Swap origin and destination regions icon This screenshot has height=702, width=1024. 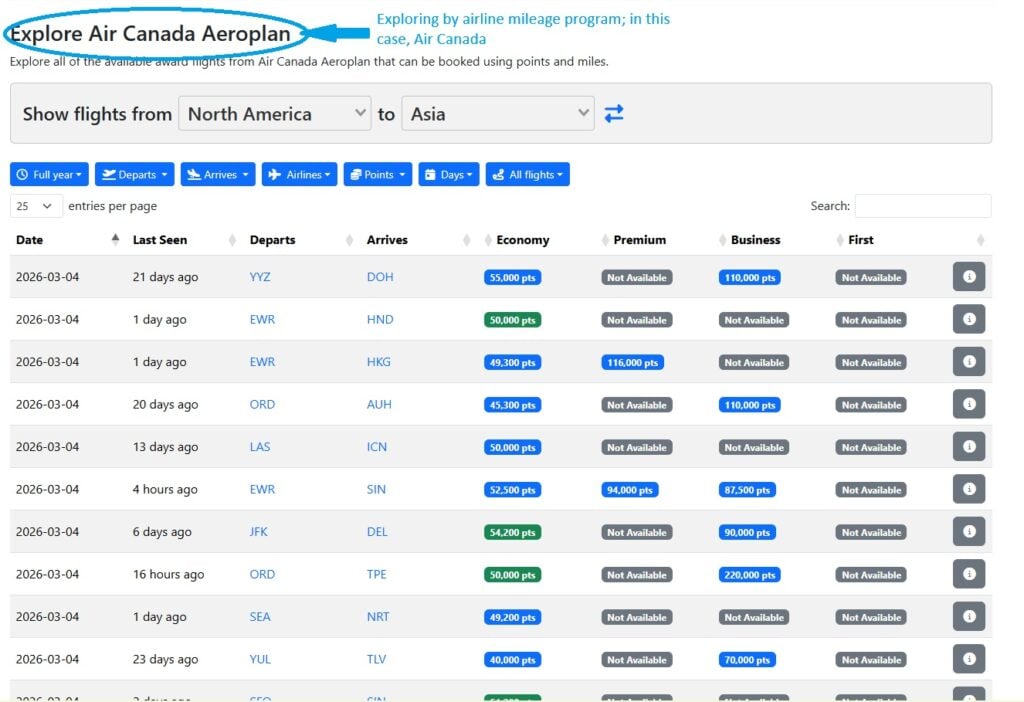point(613,114)
